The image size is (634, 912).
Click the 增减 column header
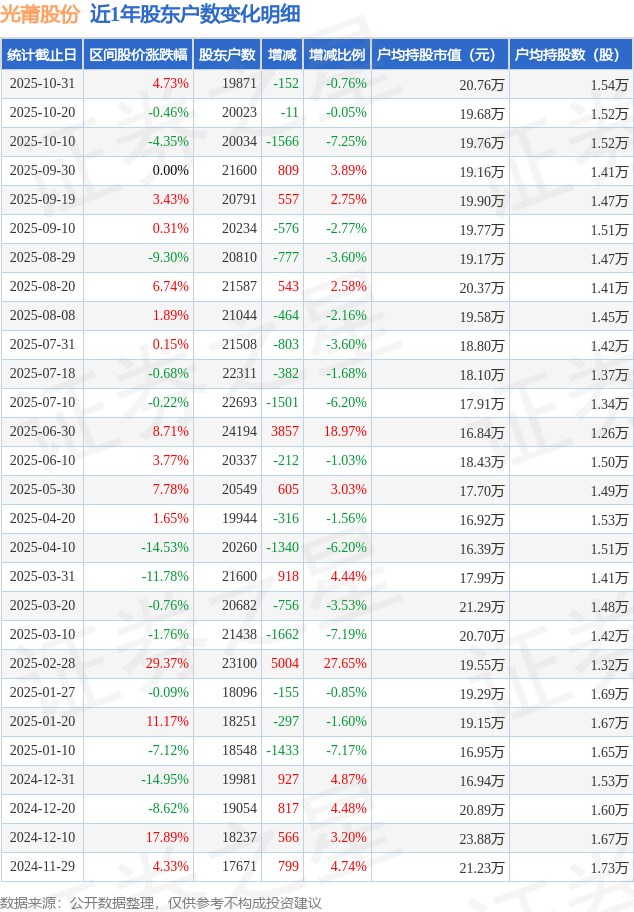point(282,55)
